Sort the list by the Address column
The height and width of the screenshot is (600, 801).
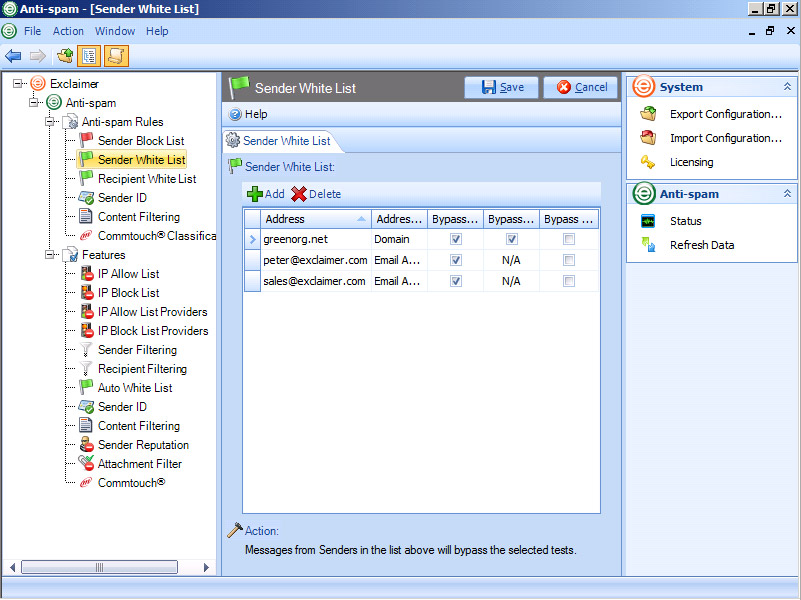pyautogui.click(x=316, y=219)
